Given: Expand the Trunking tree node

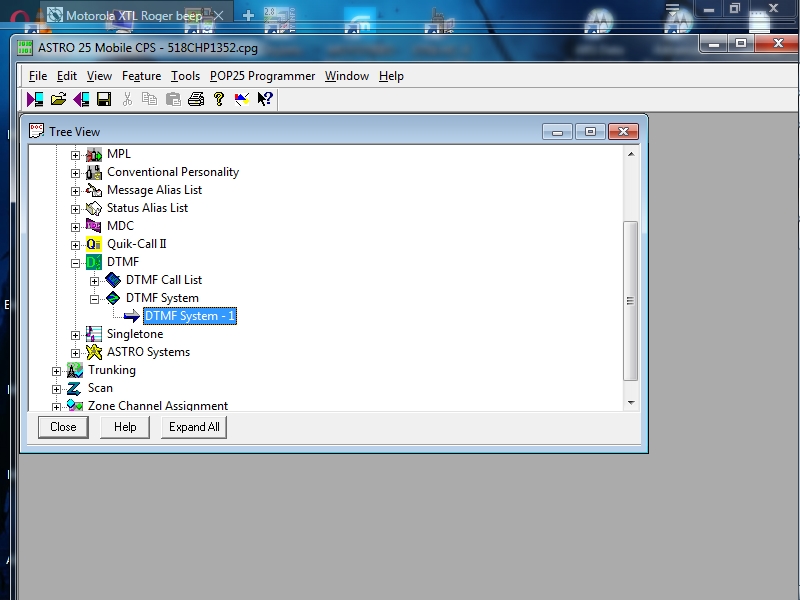Looking at the screenshot, I should click(x=57, y=371).
